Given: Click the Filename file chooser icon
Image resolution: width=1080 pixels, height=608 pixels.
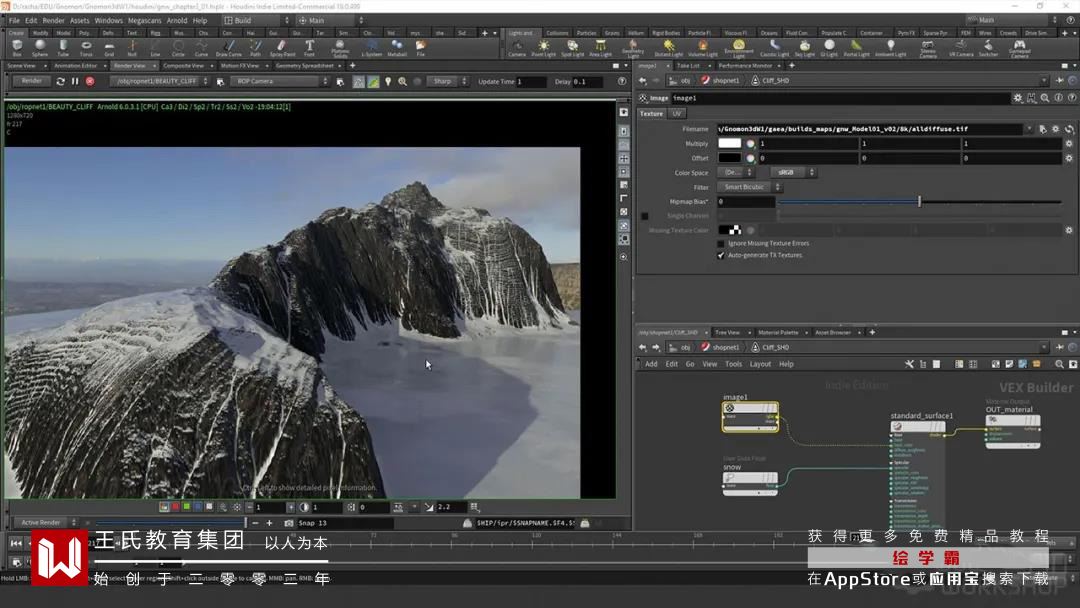Looking at the screenshot, I should 1042,129.
